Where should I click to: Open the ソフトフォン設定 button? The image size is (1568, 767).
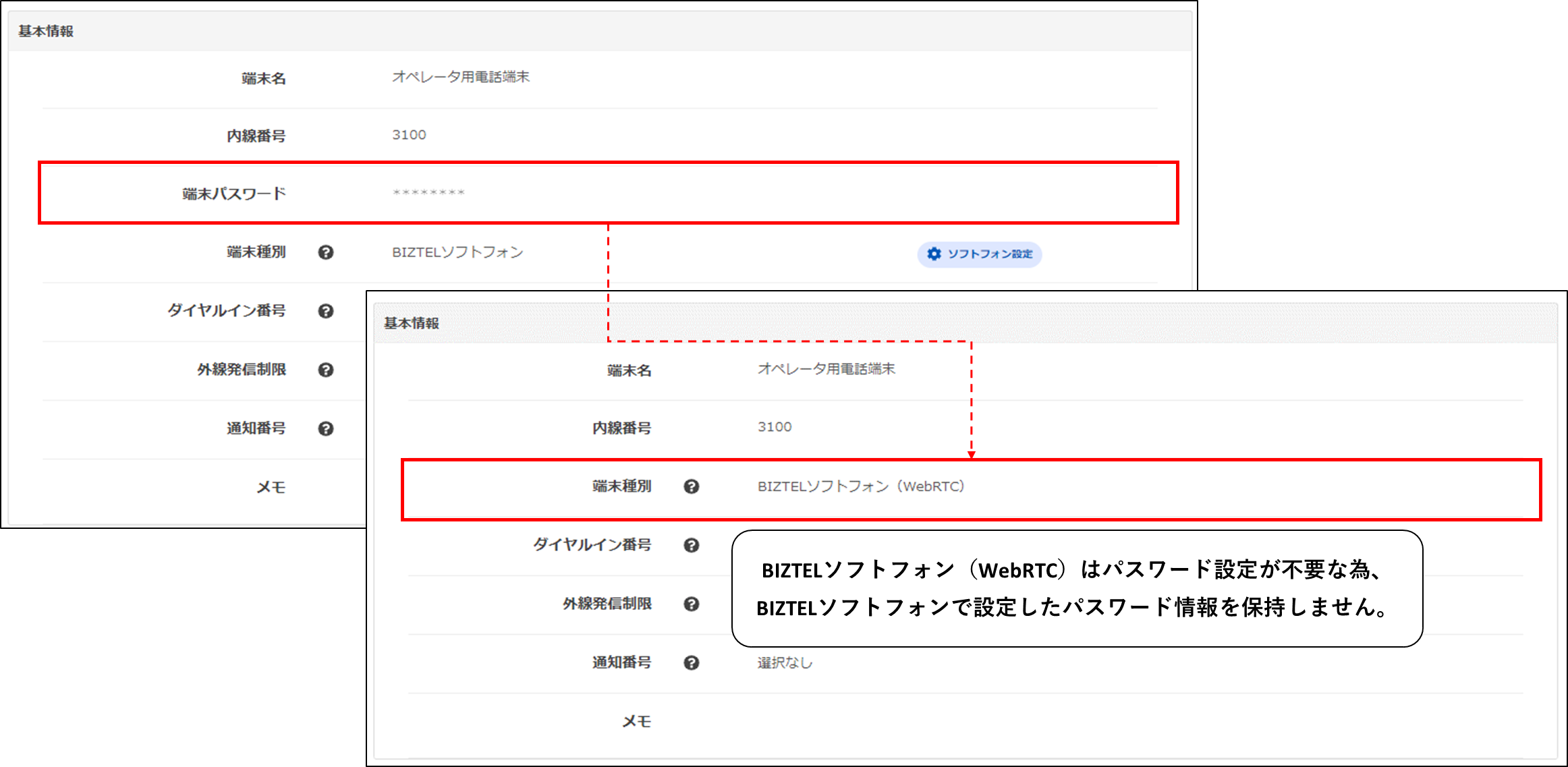coord(980,254)
